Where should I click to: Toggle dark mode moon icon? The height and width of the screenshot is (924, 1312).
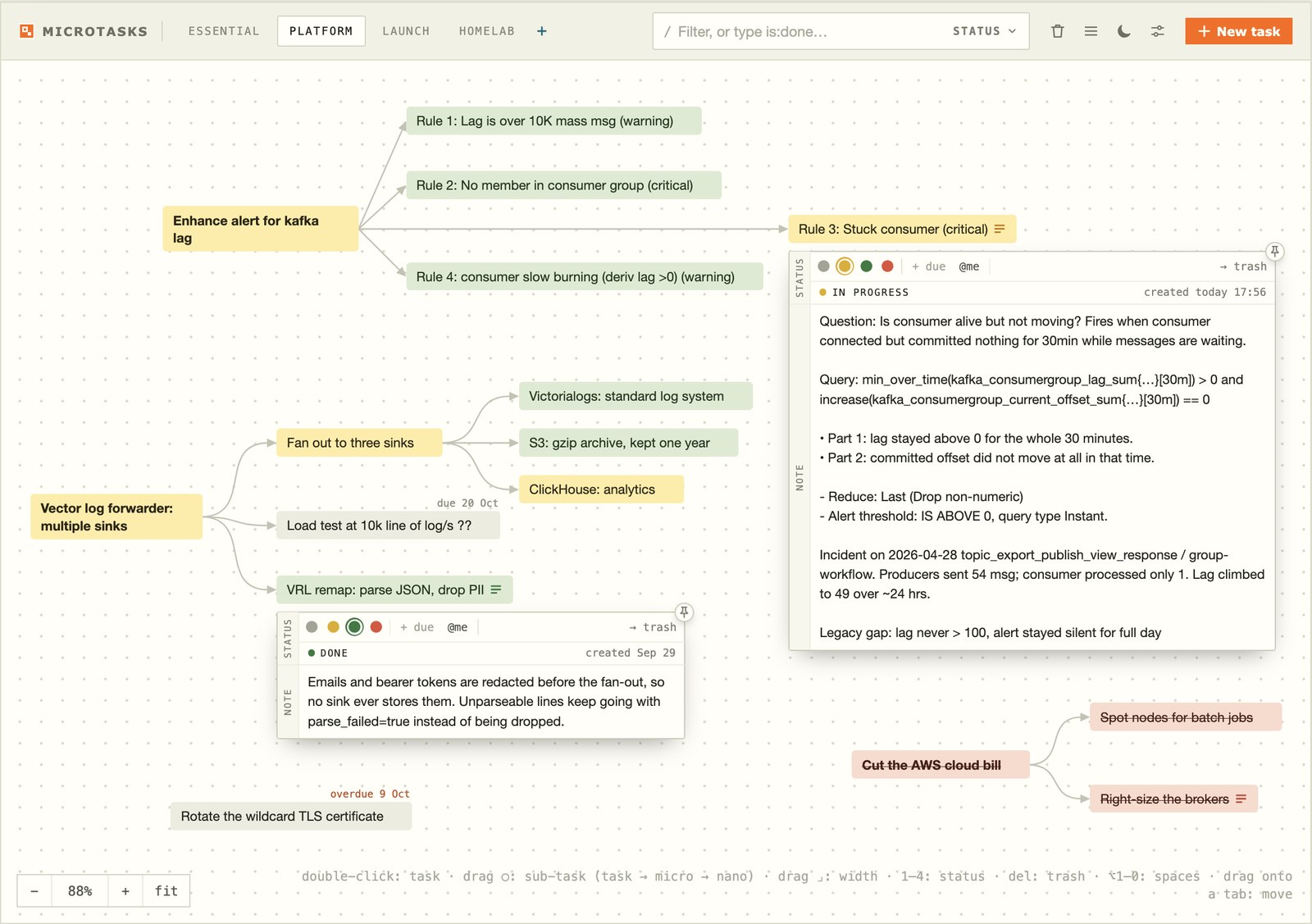pyautogui.click(x=1124, y=31)
